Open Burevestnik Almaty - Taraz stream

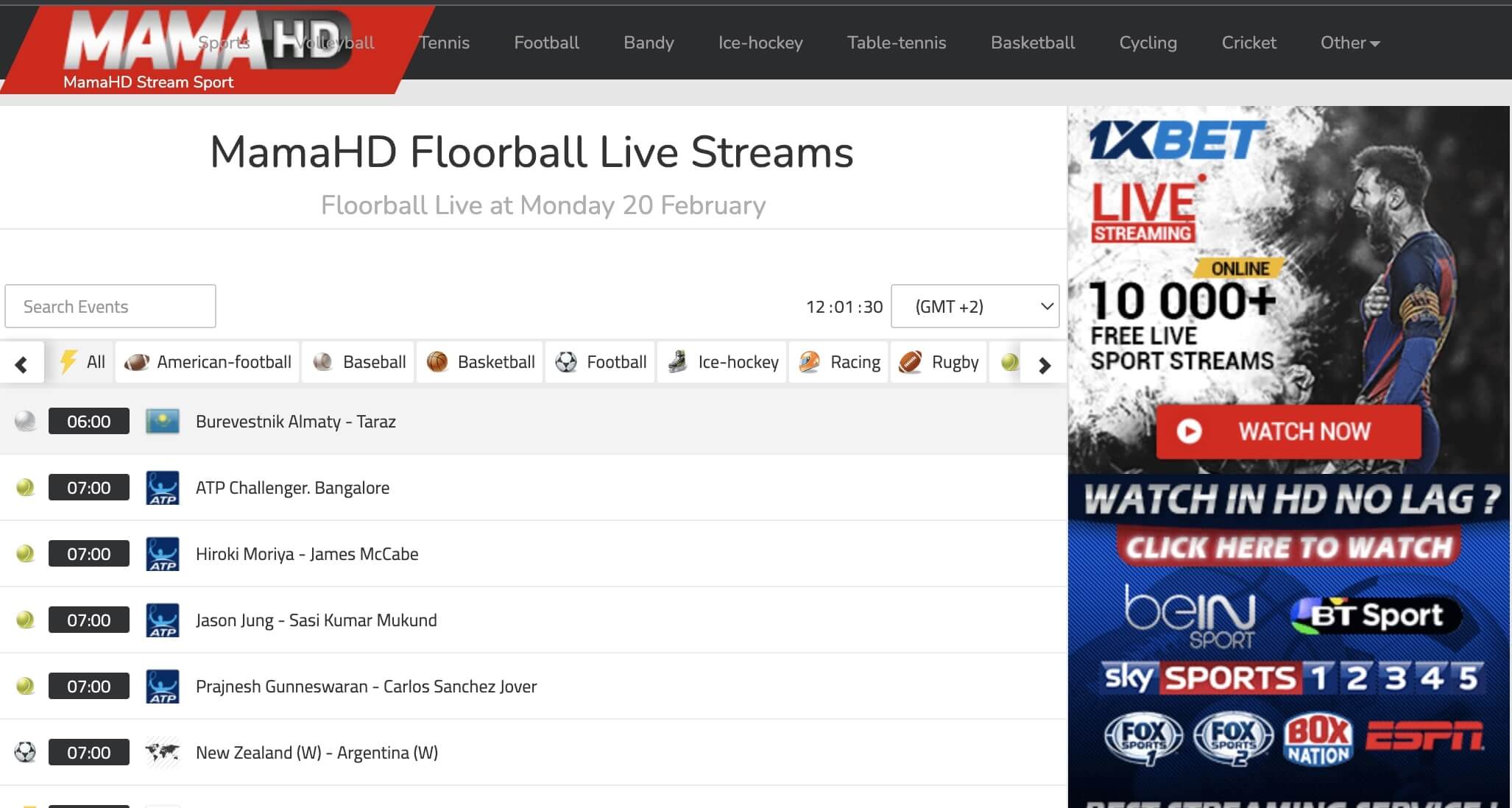coord(295,422)
